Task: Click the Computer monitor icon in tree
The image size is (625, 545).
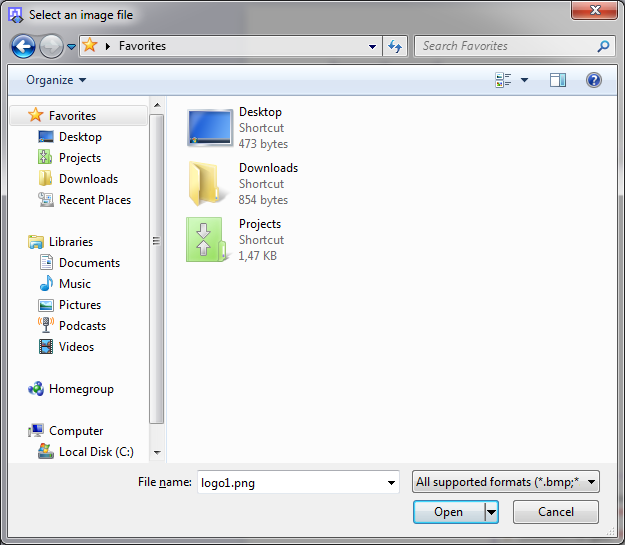Action: click(x=36, y=431)
